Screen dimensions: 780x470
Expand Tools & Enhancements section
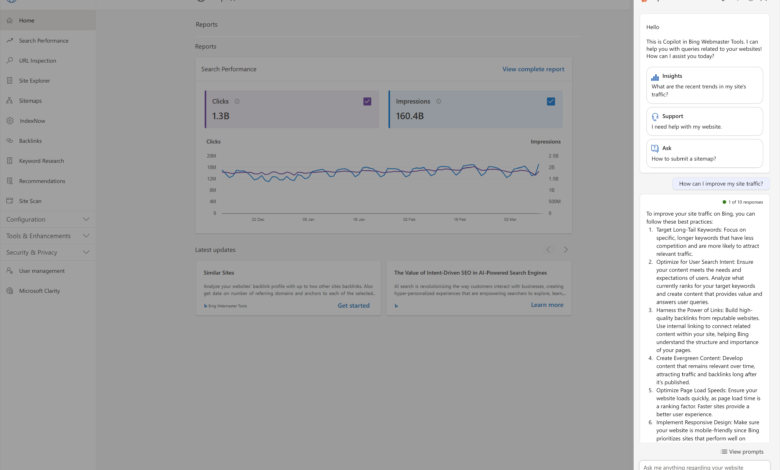tap(48, 236)
